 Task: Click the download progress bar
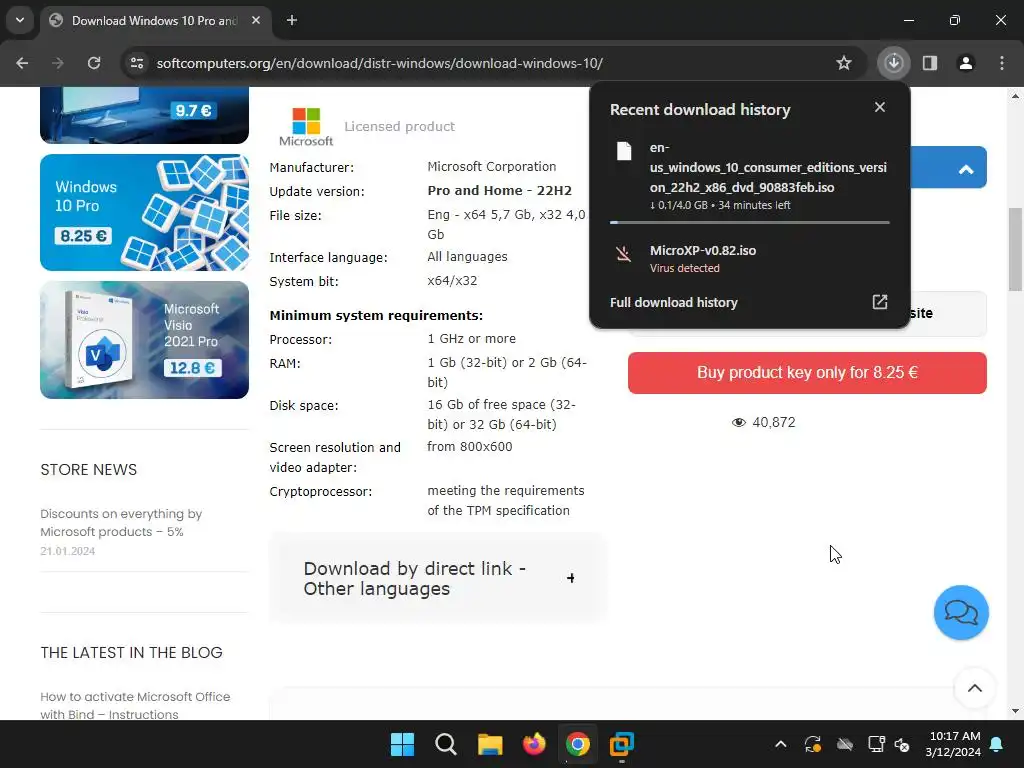(749, 222)
